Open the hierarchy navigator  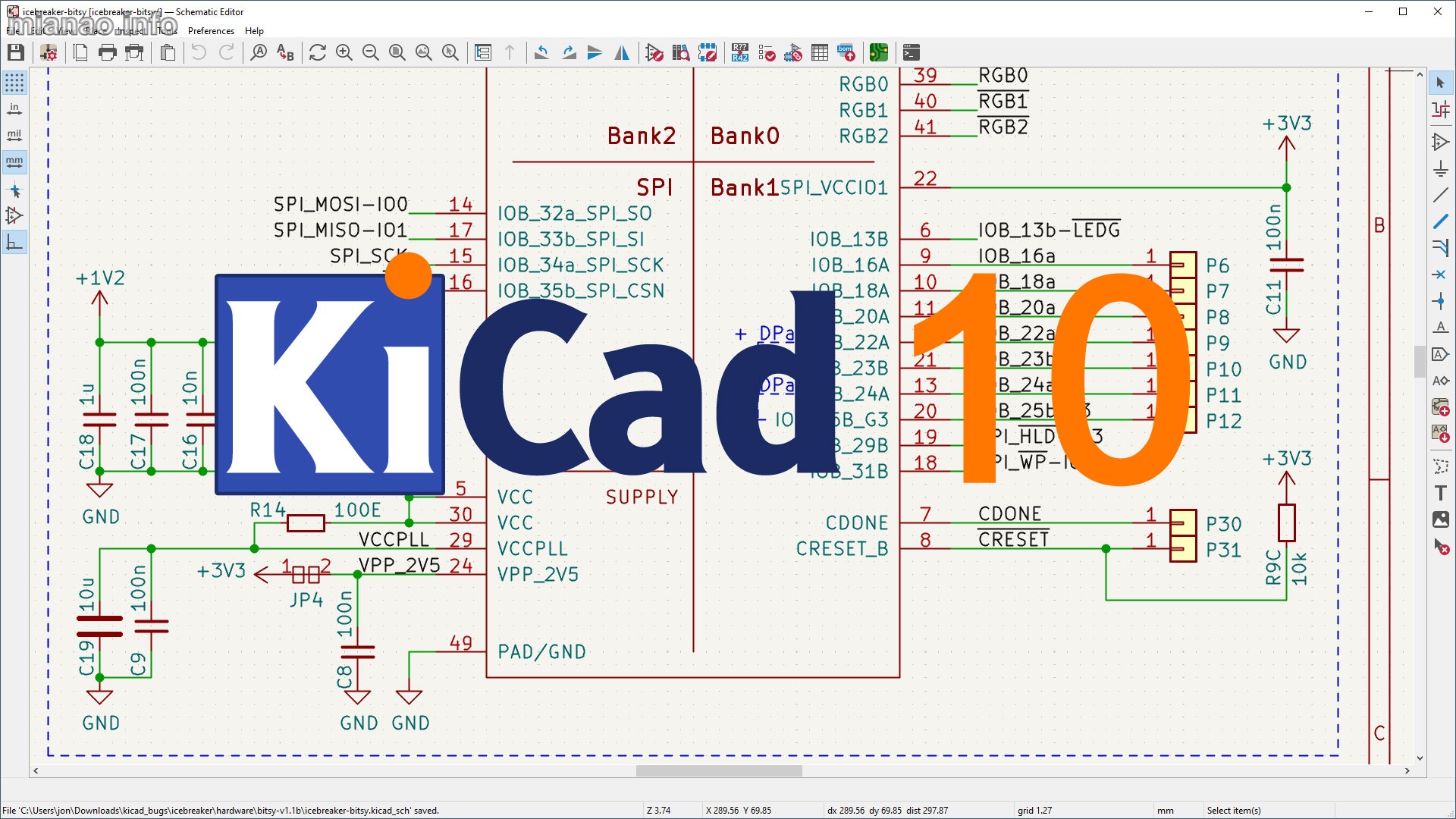coord(483,52)
